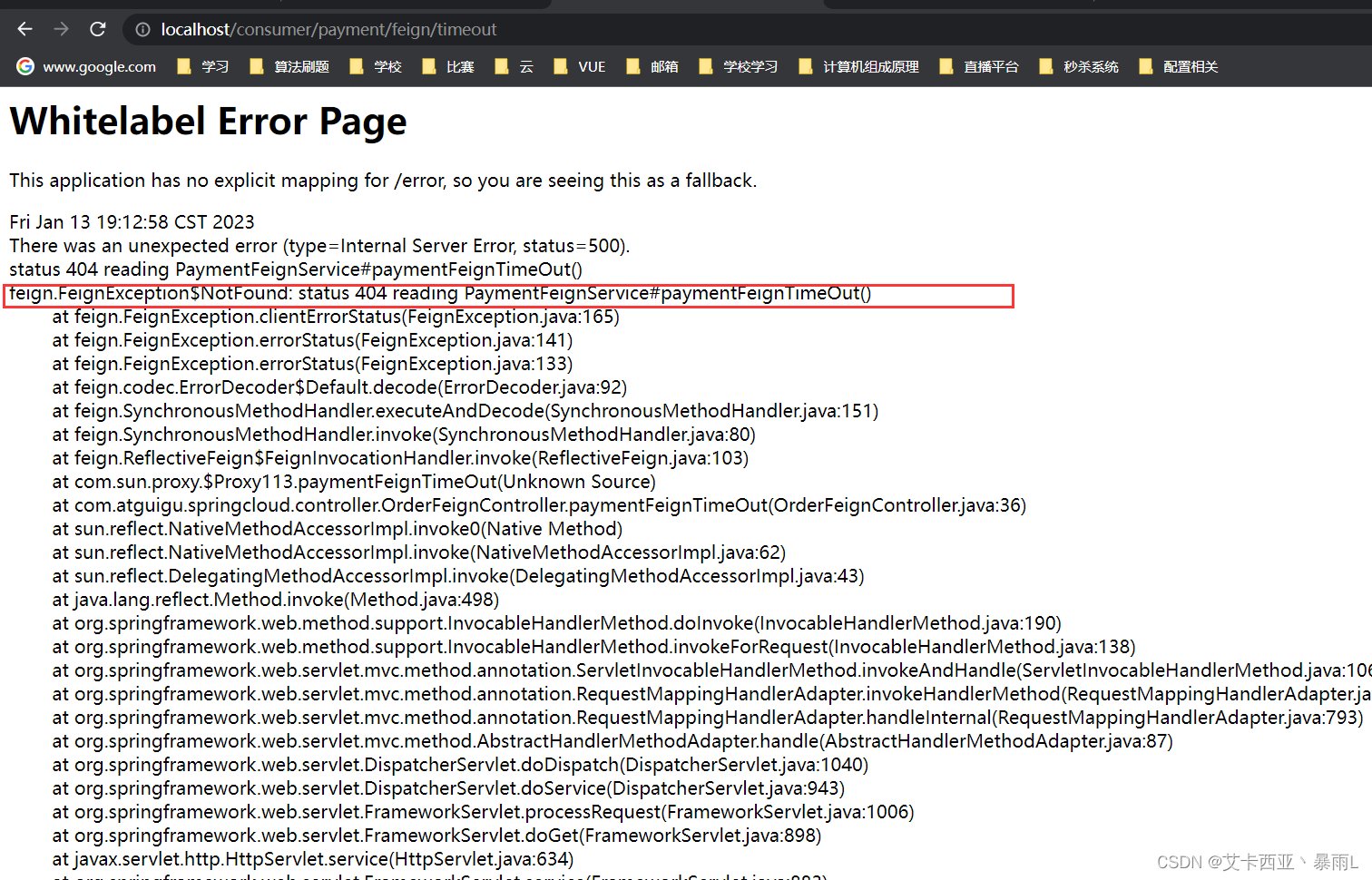This screenshot has width=1372, height=880.
Task: Open the www.google.com bookmark
Action: [x=87, y=66]
